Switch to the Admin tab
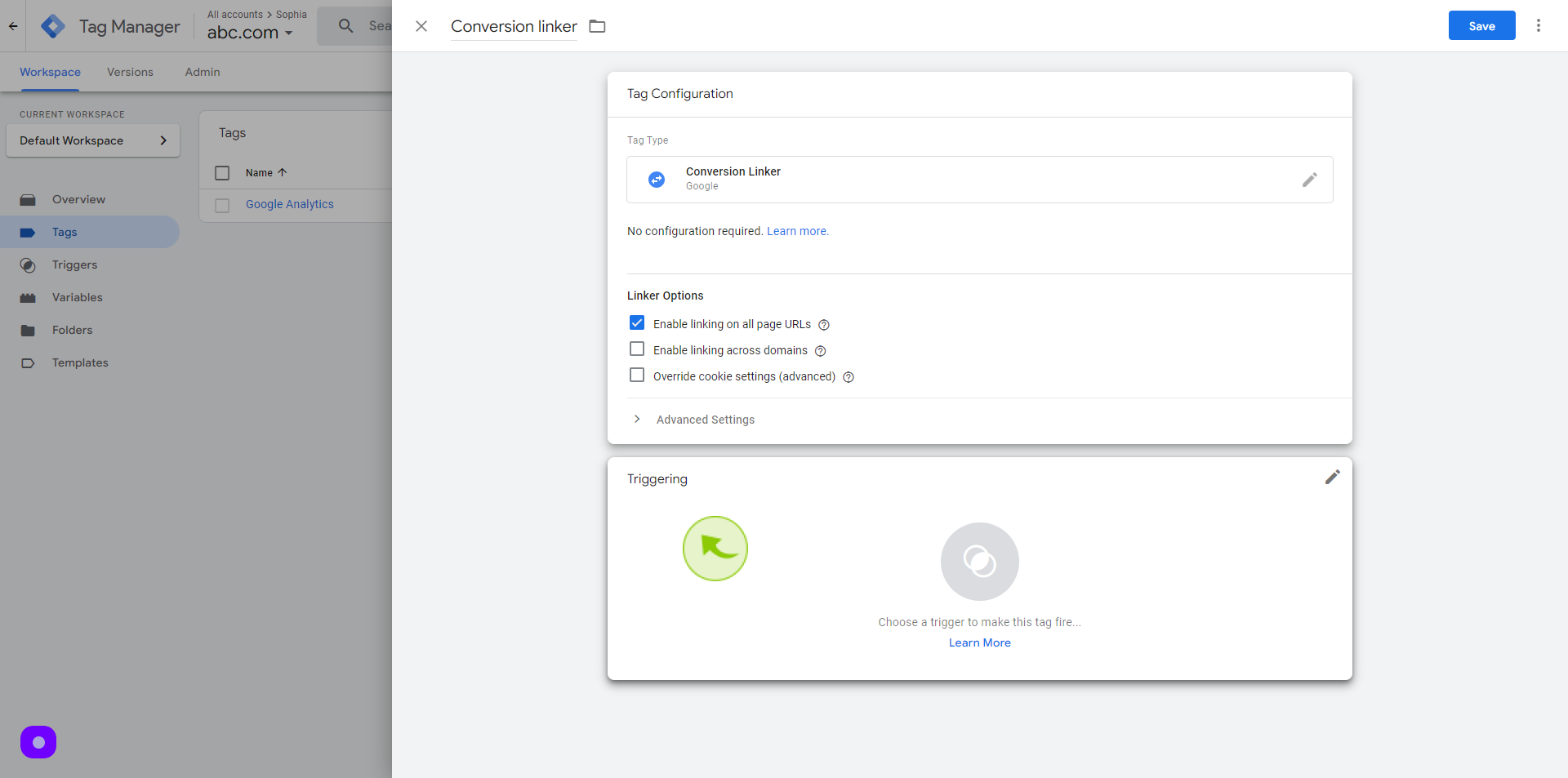 [203, 72]
